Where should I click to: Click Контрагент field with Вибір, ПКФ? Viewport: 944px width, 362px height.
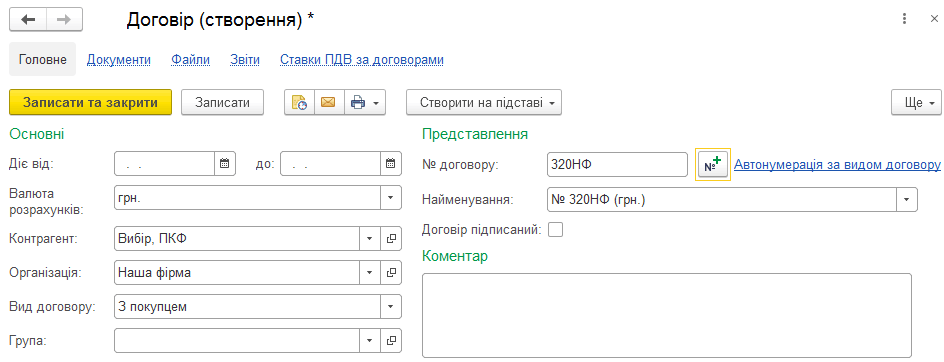(x=237, y=239)
